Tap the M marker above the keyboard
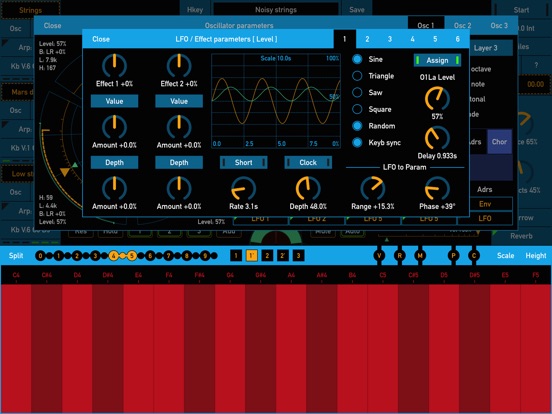Image resolution: width=552 pixels, height=414 pixels. point(420,256)
